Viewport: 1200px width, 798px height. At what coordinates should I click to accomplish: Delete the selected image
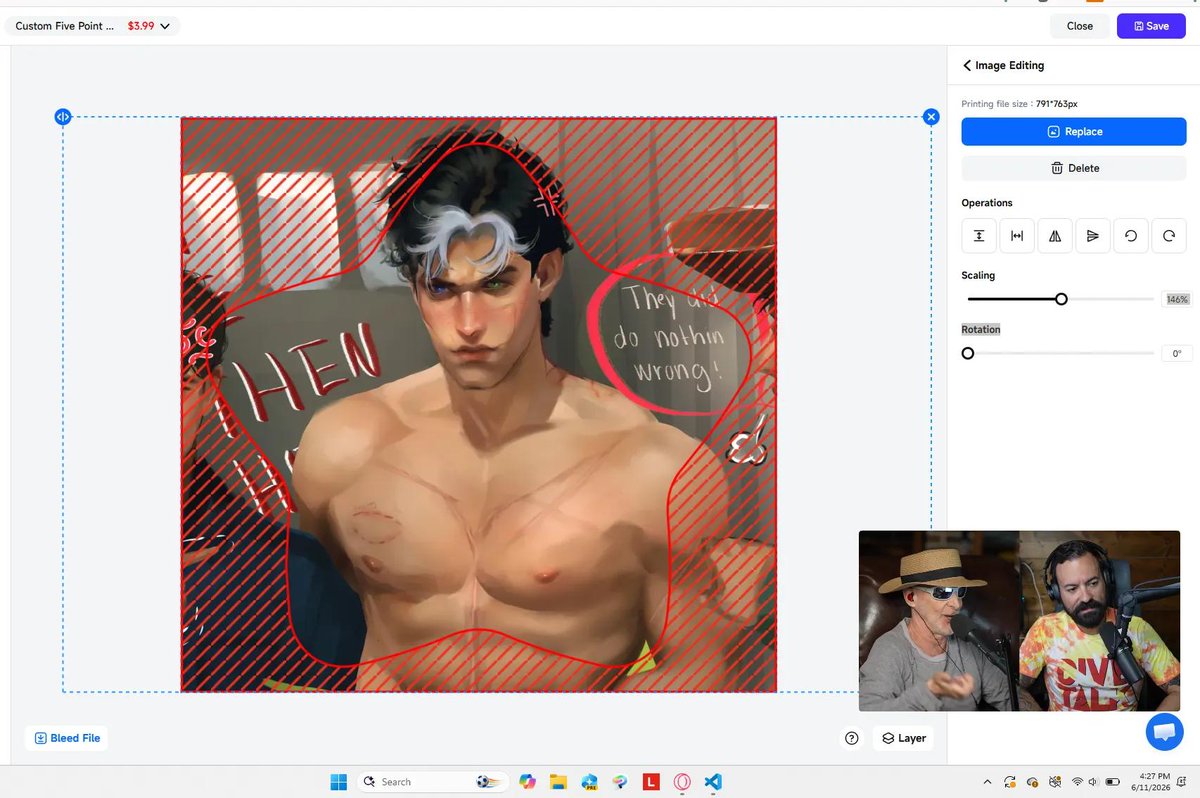(x=1074, y=168)
